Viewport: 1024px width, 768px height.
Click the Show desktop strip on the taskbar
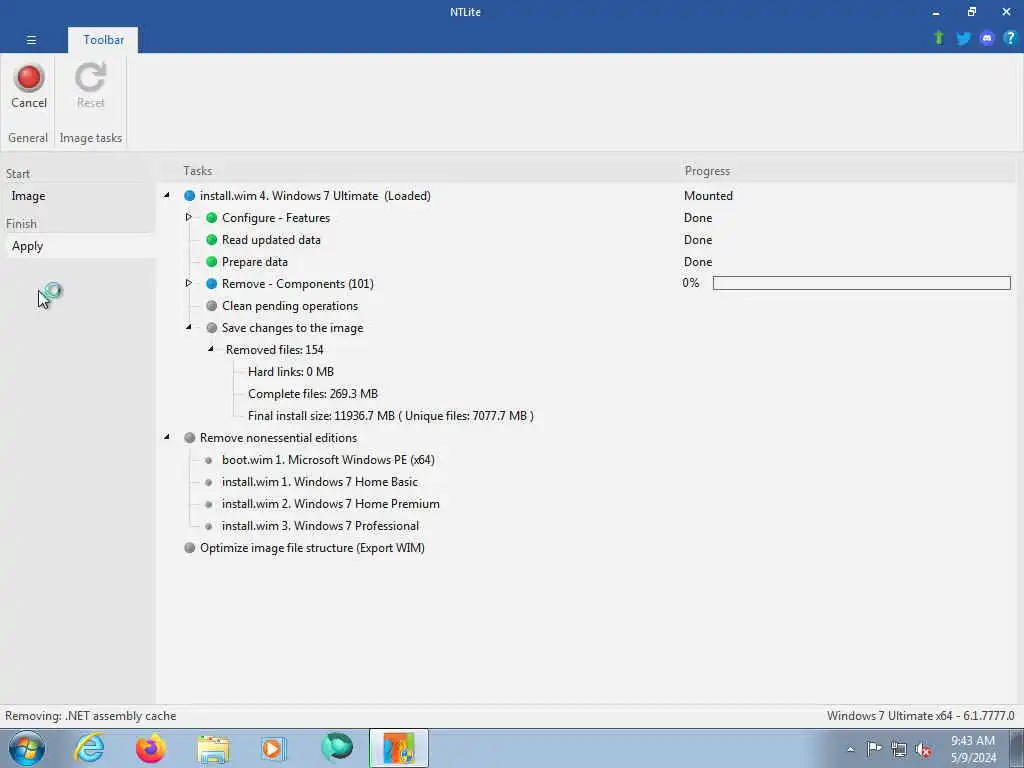coord(1017,748)
